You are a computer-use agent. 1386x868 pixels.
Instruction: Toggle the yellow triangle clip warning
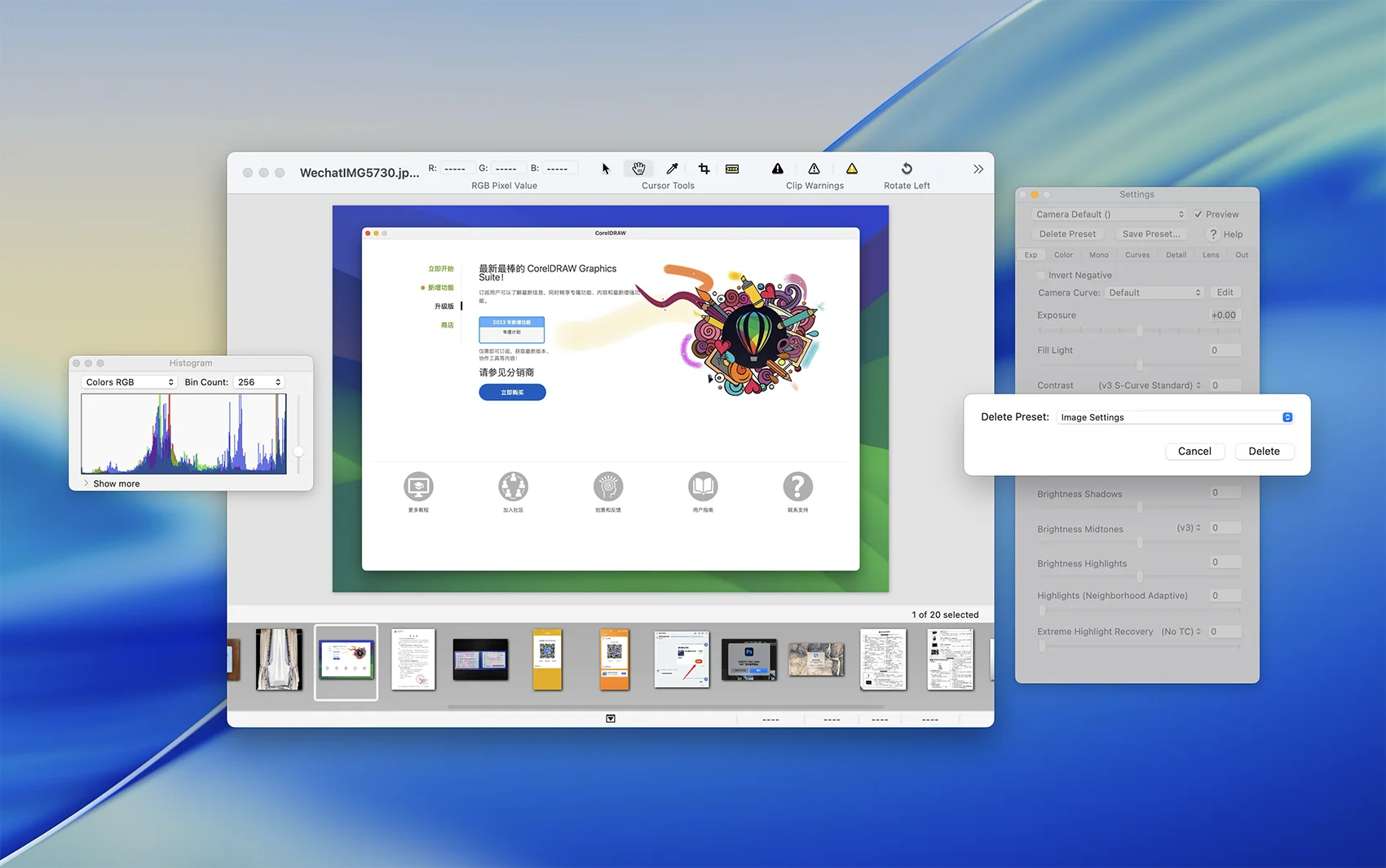point(851,169)
